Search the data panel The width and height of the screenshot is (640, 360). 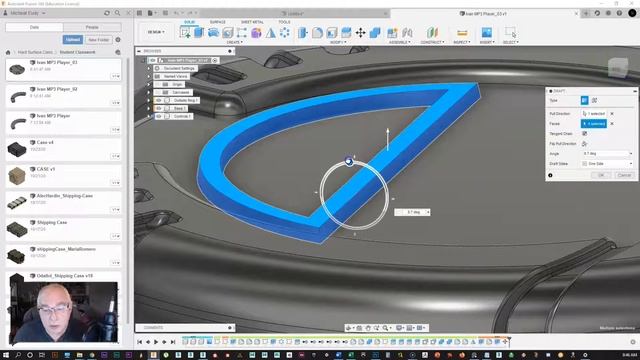118,13
